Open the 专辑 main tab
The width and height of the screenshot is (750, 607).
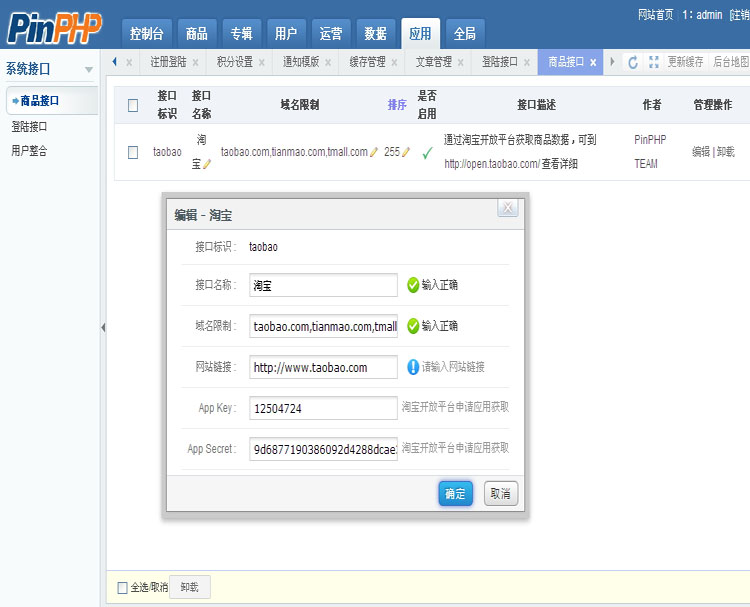241,34
